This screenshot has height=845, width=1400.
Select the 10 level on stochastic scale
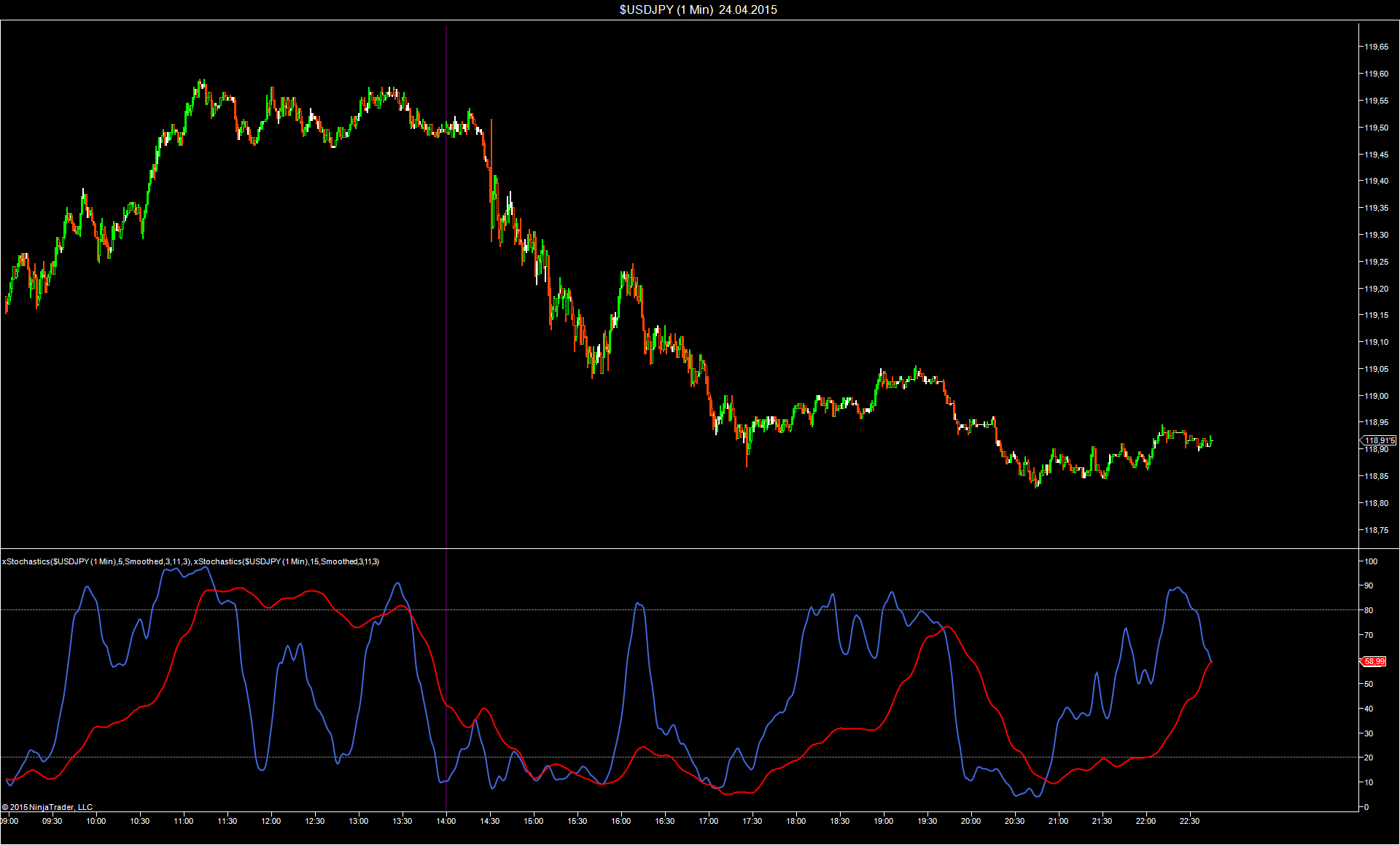[x=1369, y=782]
